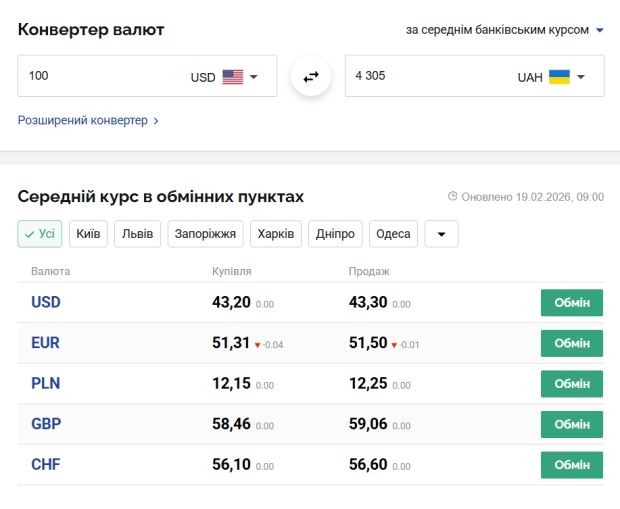Image resolution: width=620 pixels, height=509 pixels.
Task: Select the Одеса city tab
Action: coord(393,234)
